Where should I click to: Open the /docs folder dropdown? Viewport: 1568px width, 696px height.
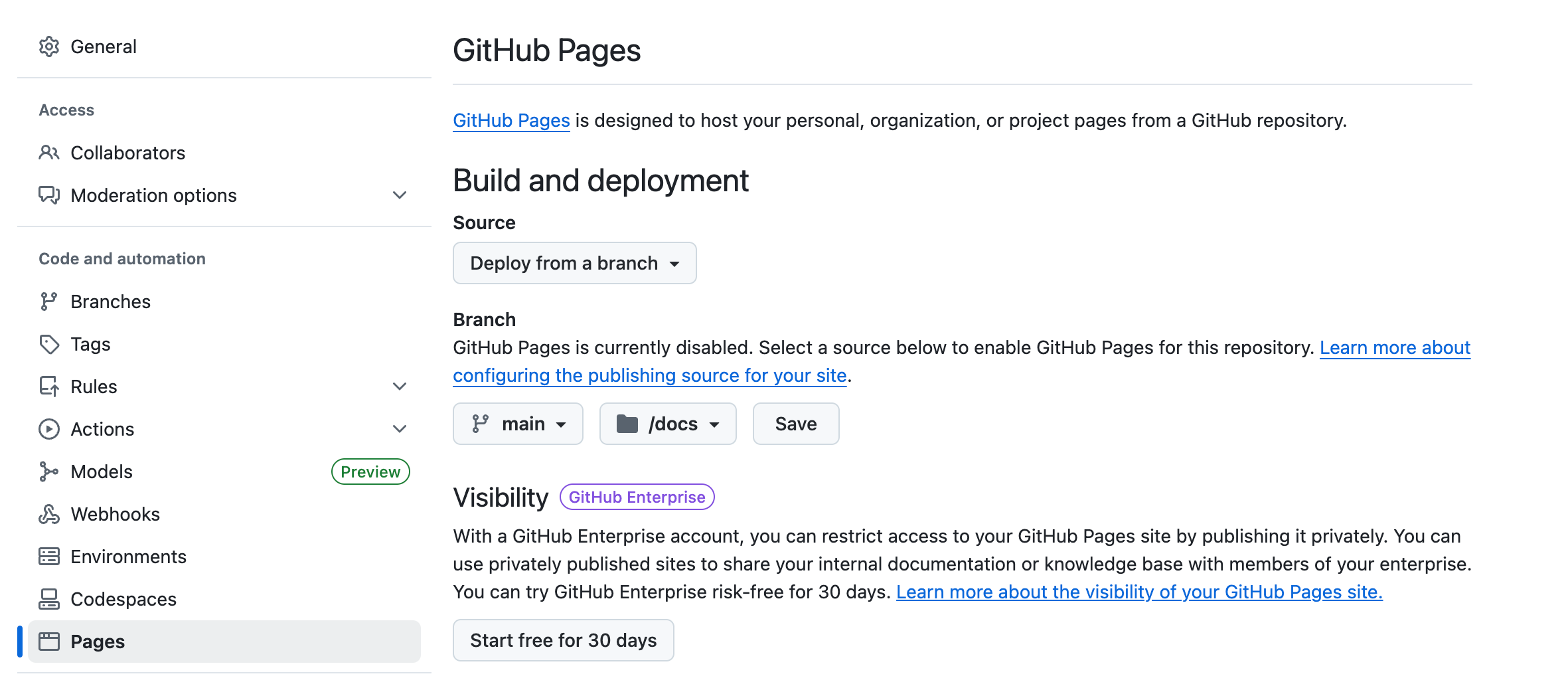tap(668, 424)
